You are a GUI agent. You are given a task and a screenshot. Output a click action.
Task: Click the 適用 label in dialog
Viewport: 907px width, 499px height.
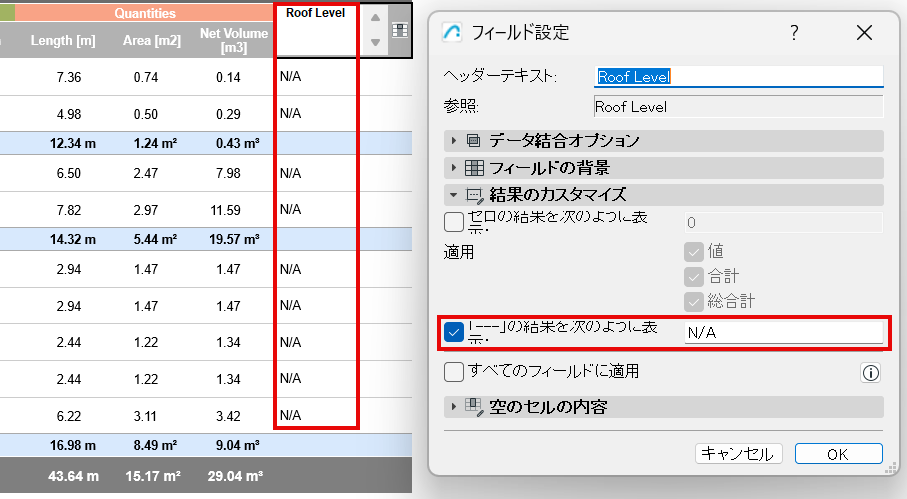[459, 252]
